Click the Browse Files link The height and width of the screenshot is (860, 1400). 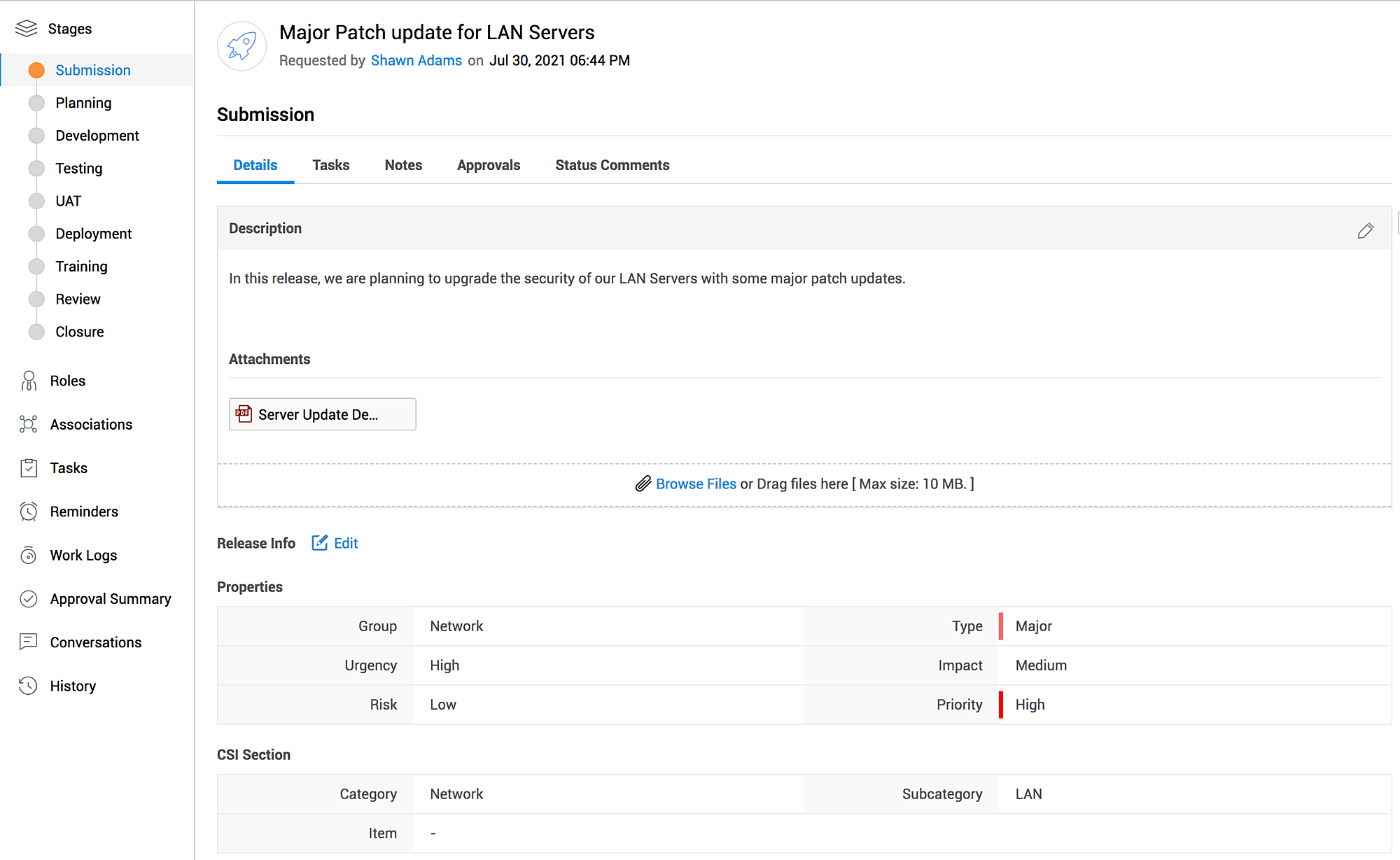pos(696,484)
